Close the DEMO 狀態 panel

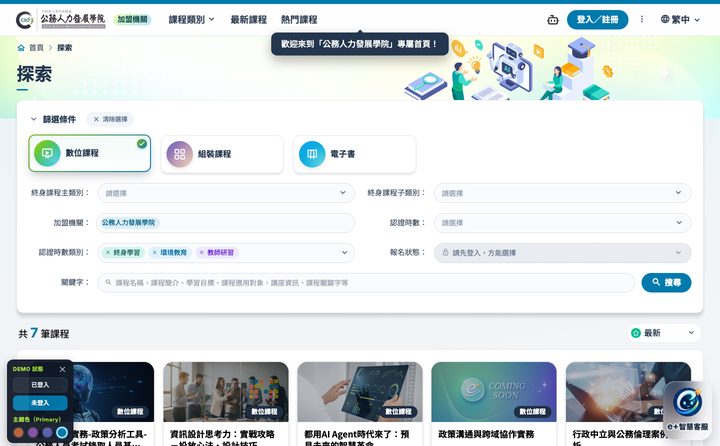pyautogui.click(x=62, y=369)
